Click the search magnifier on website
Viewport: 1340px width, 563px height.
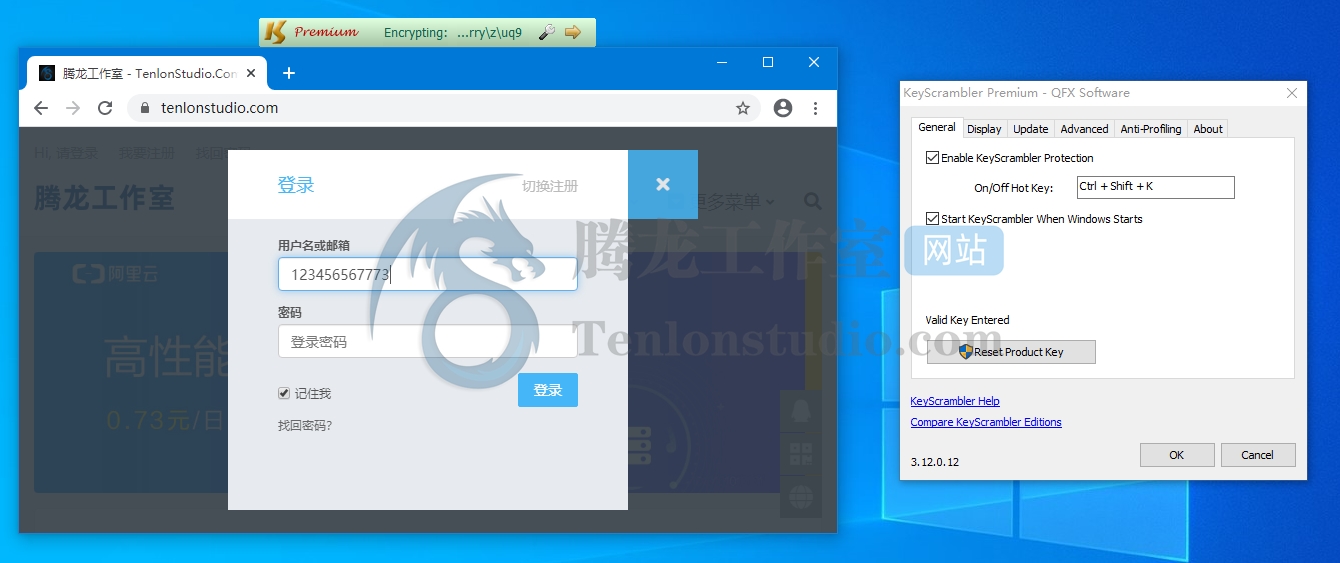pyautogui.click(x=813, y=202)
